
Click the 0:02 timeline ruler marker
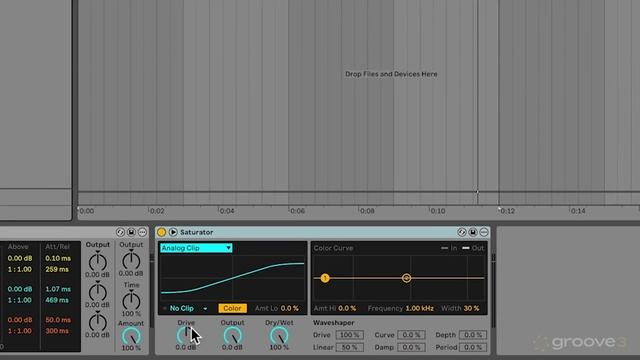[x=157, y=211]
